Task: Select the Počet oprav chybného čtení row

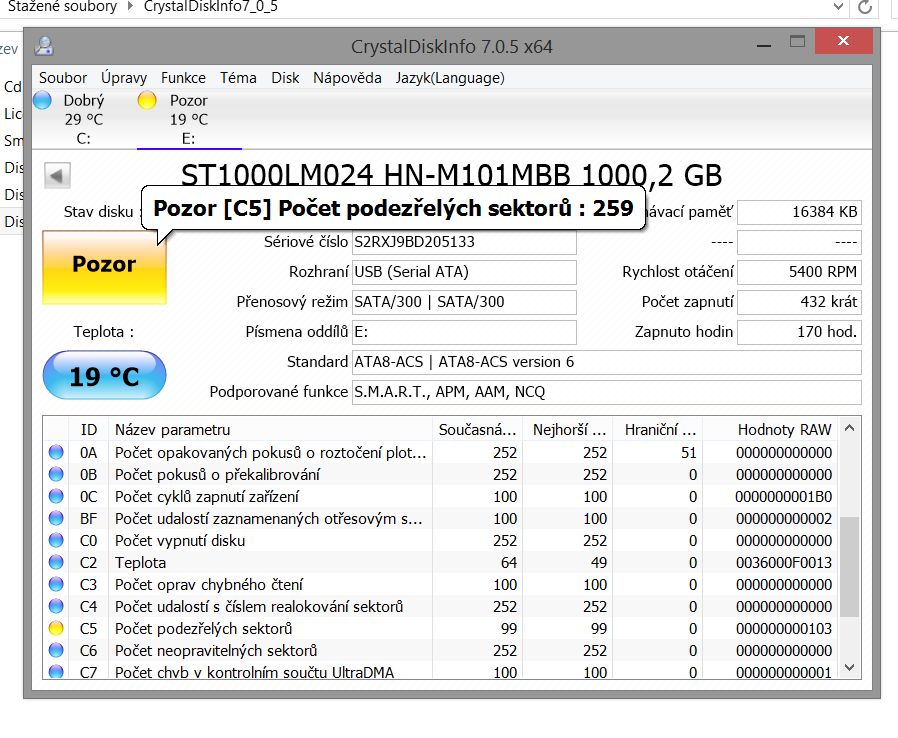Action: tap(441, 585)
